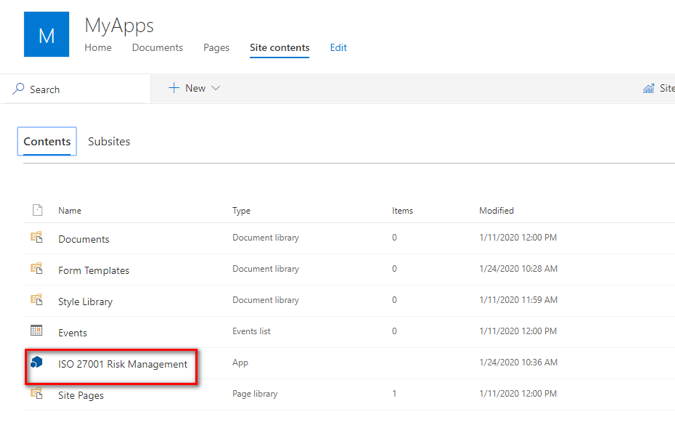Click Document library type in Form Templates row

pyautogui.click(x=266, y=269)
